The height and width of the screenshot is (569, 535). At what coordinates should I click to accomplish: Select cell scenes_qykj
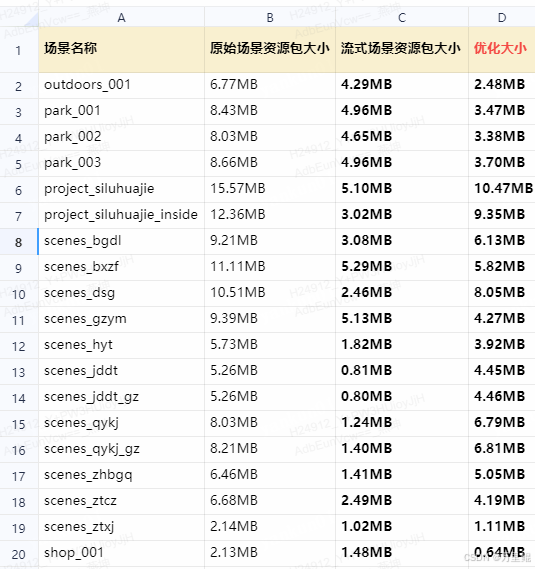pyautogui.click(x=121, y=423)
